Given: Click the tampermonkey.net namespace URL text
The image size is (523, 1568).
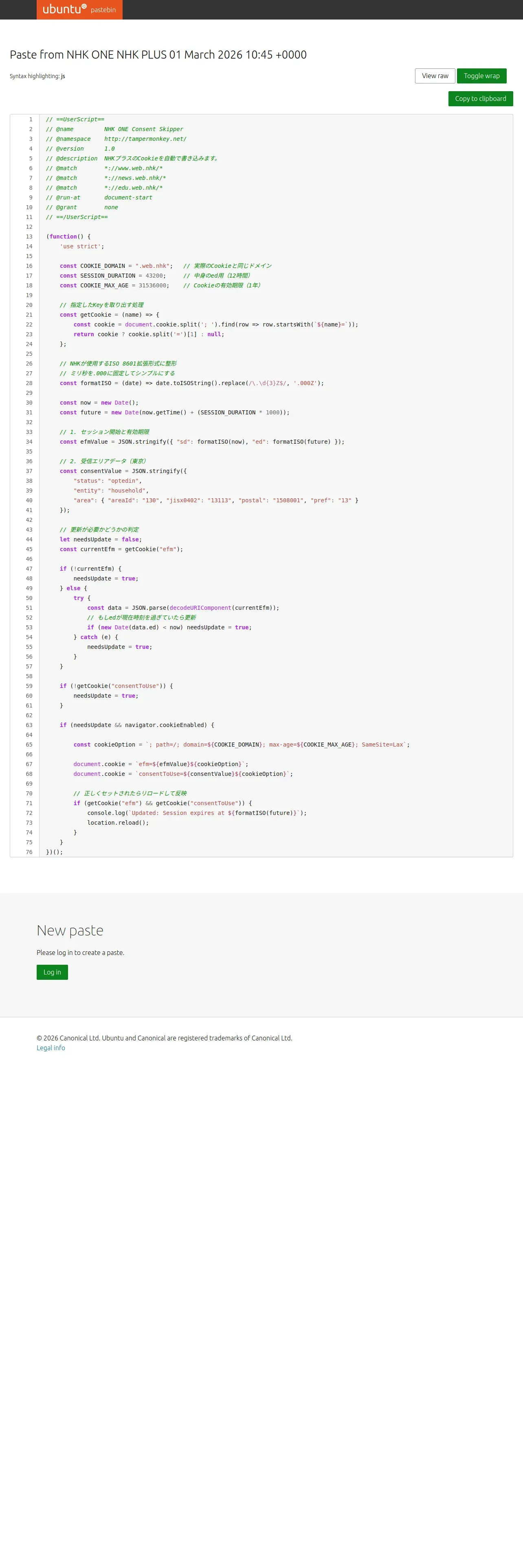Looking at the screenshot, I should [x=145, y=139].
